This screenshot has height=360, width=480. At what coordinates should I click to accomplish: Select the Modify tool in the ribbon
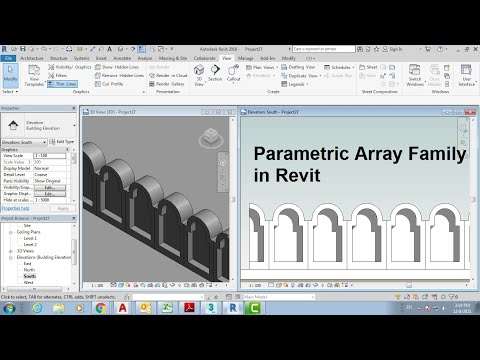point(10,75)
